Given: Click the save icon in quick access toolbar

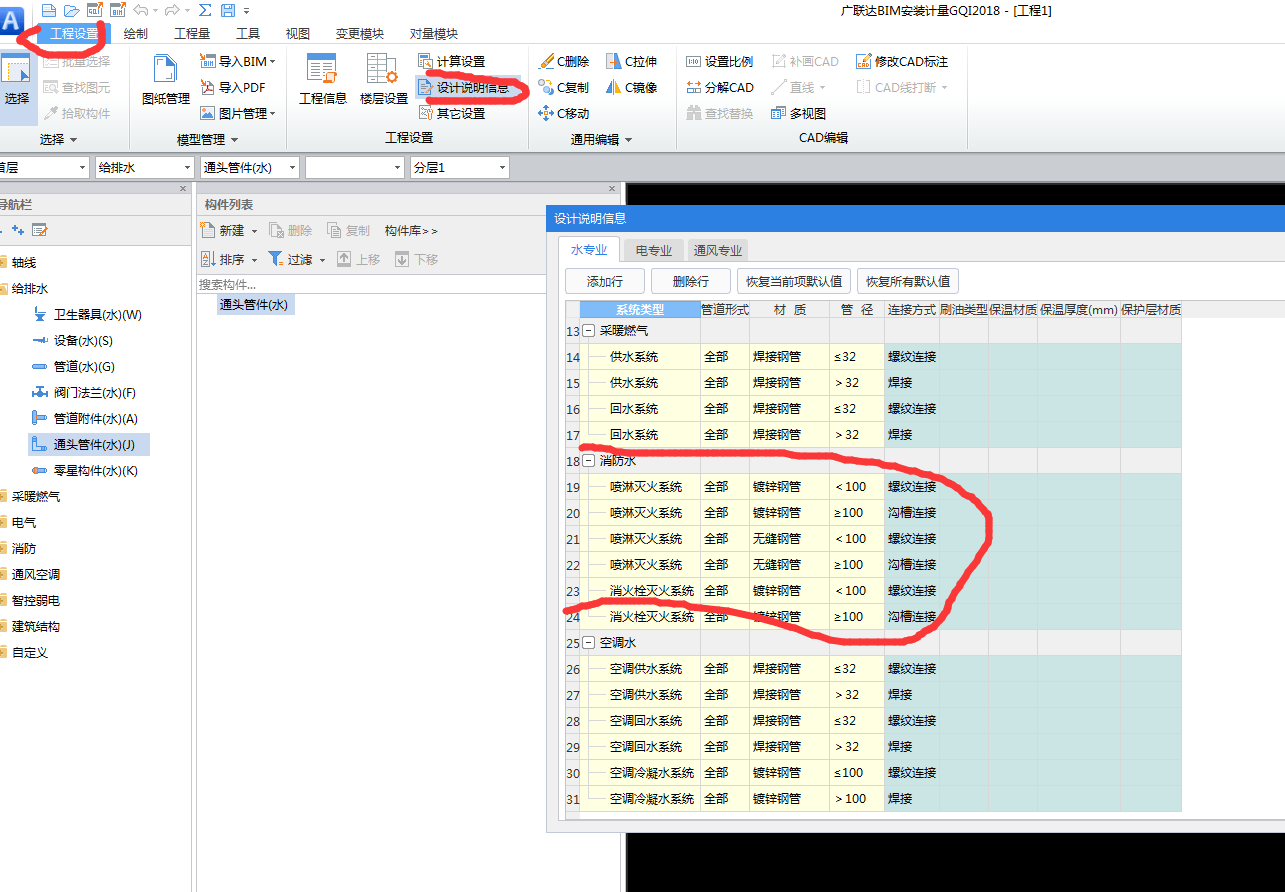Looking at the screenshot, I should point(228,10).
